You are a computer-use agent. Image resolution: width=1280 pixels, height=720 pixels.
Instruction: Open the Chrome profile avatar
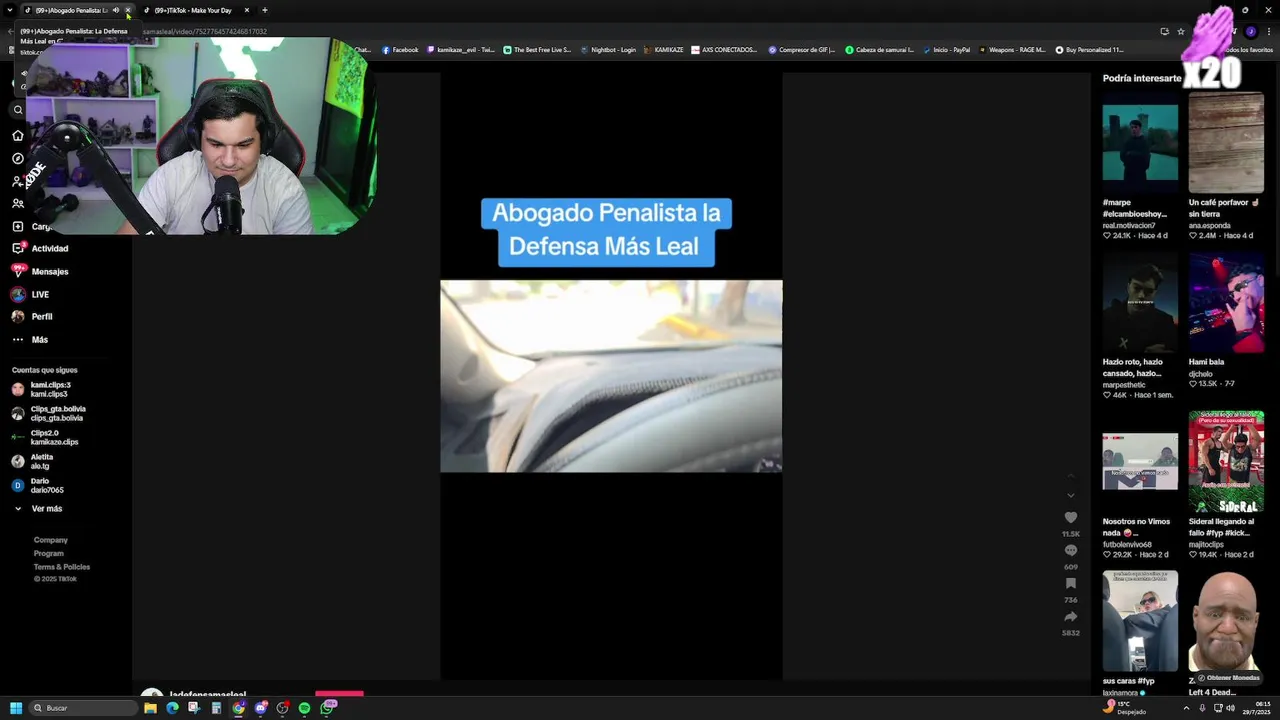tap(1250, 31)
